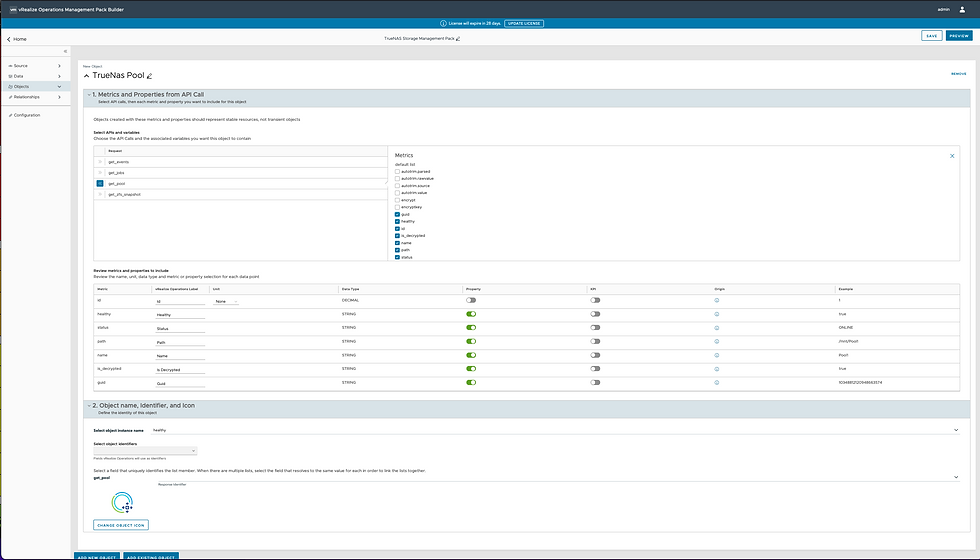Image resolution: width=980 pixels, height=560 pixels.
Task: Edit the Guid label input field
Action: [180, 383]
